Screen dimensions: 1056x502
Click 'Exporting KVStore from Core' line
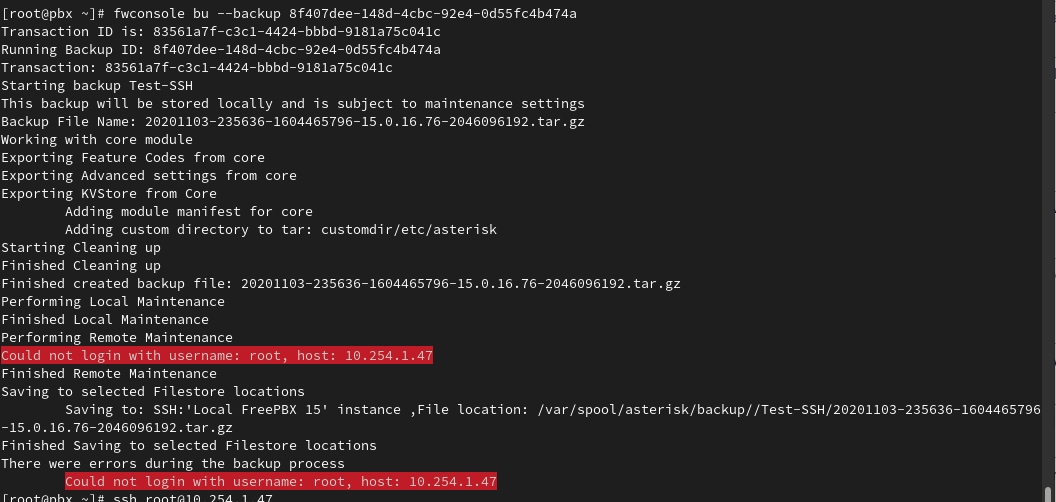(108, 193)
